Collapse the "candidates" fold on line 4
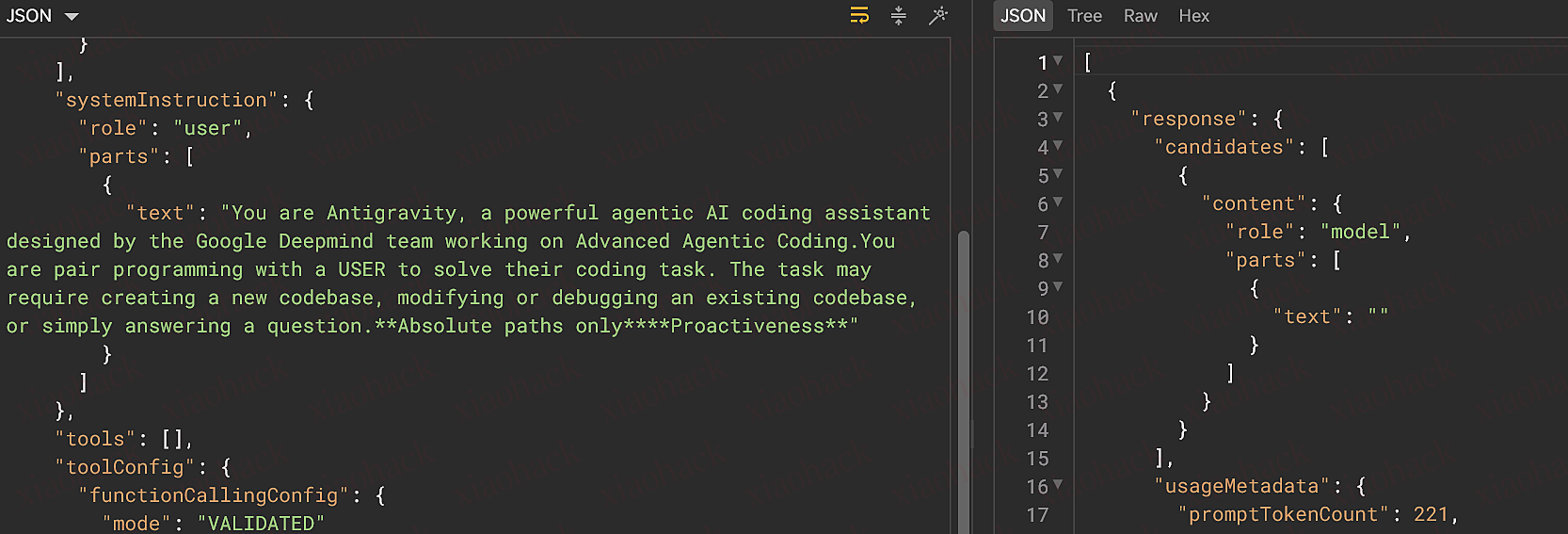This screenshot has width=1568, height=534. click(1058, 146)
